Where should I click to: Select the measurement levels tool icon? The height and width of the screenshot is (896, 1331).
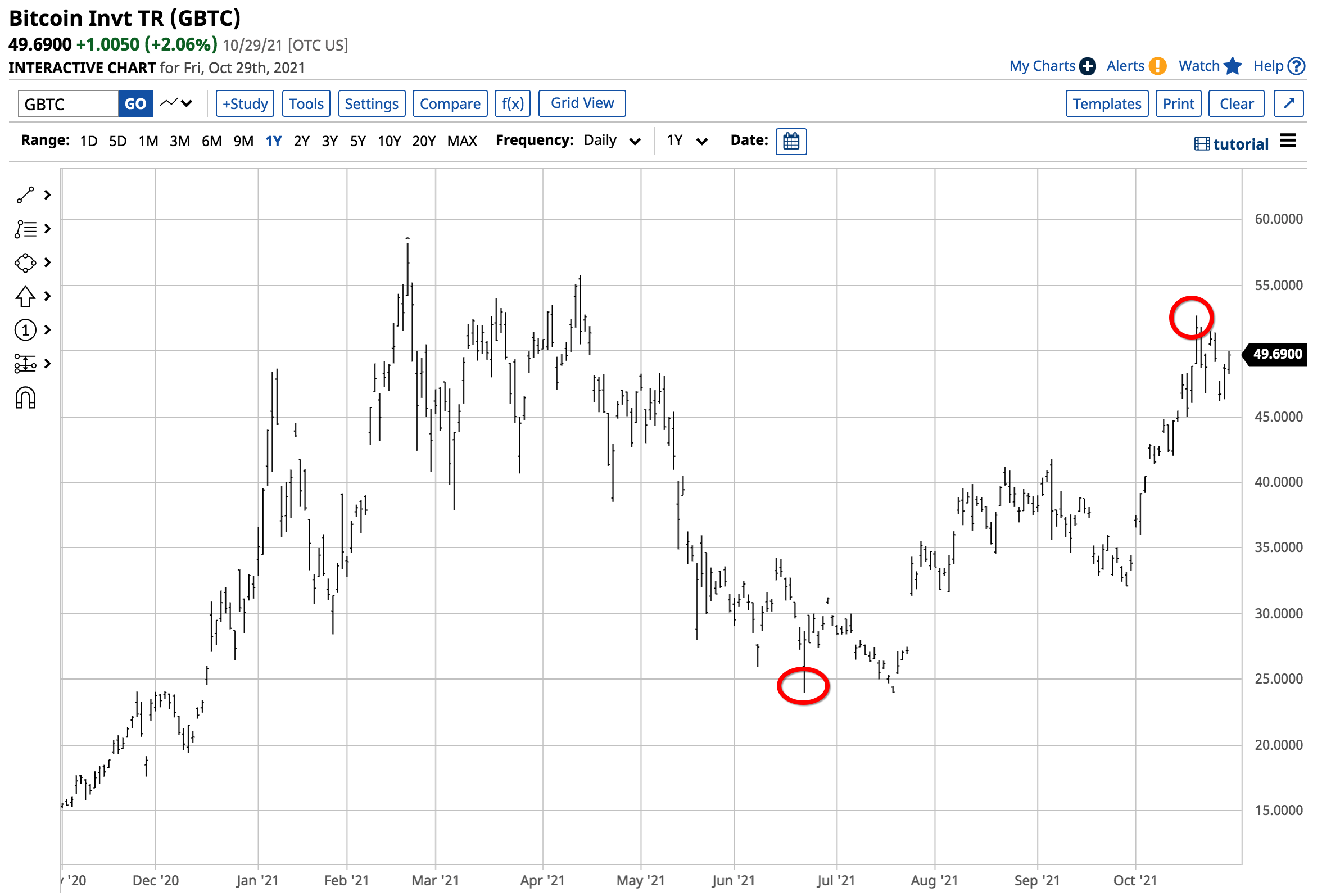tap(25, 364)
